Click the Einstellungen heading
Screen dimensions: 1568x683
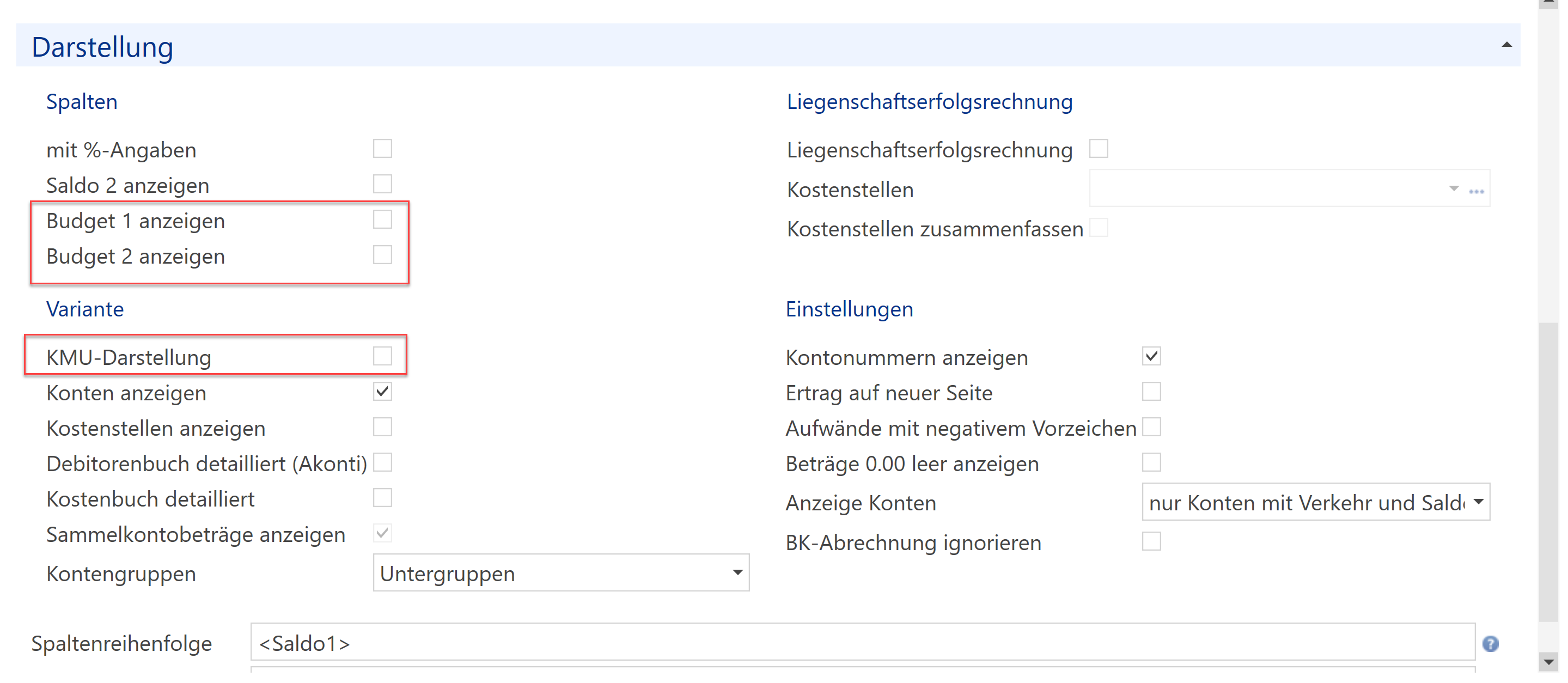(x=849, y=309)
